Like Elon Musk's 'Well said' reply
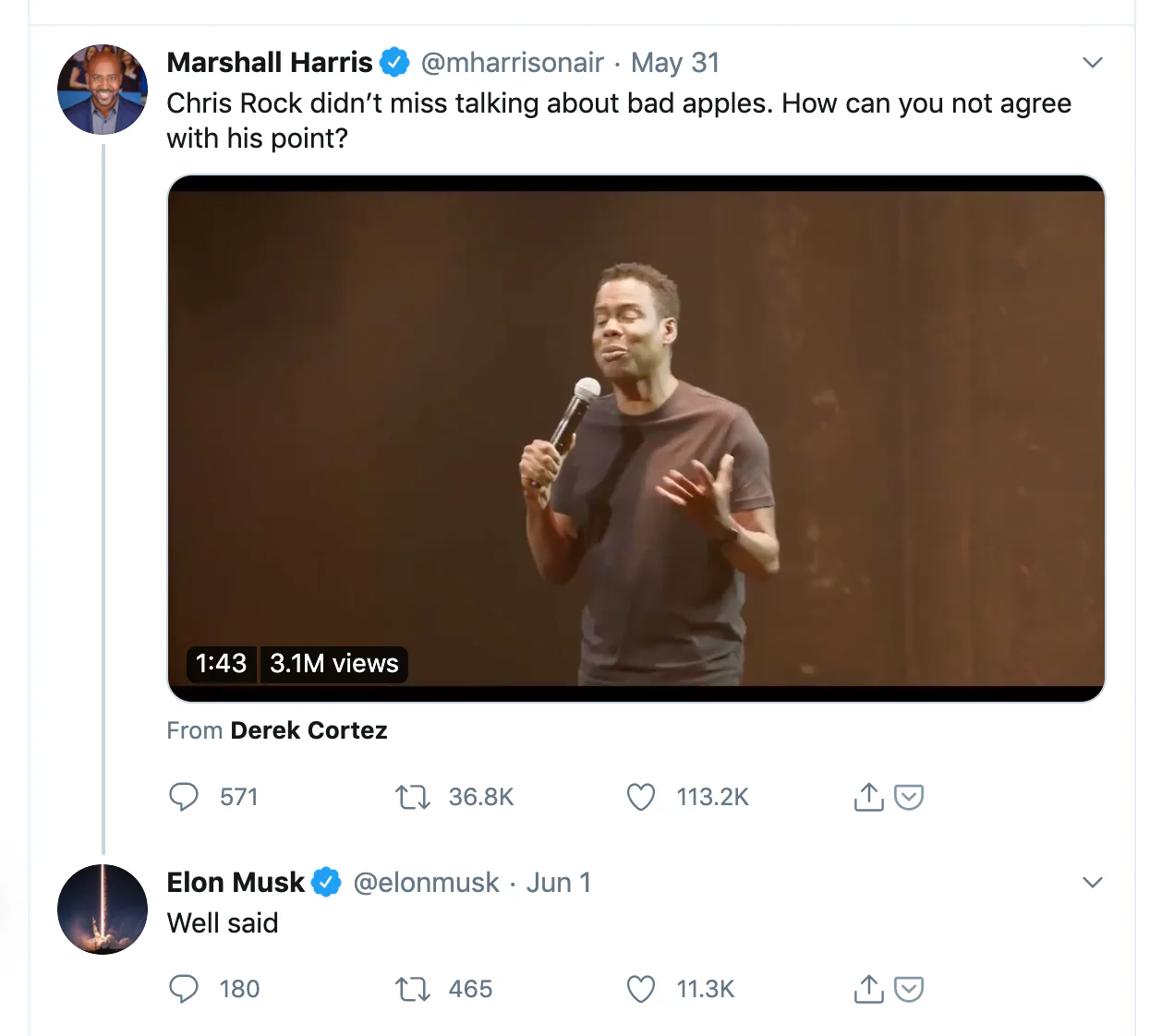 (x=641, y=989)
